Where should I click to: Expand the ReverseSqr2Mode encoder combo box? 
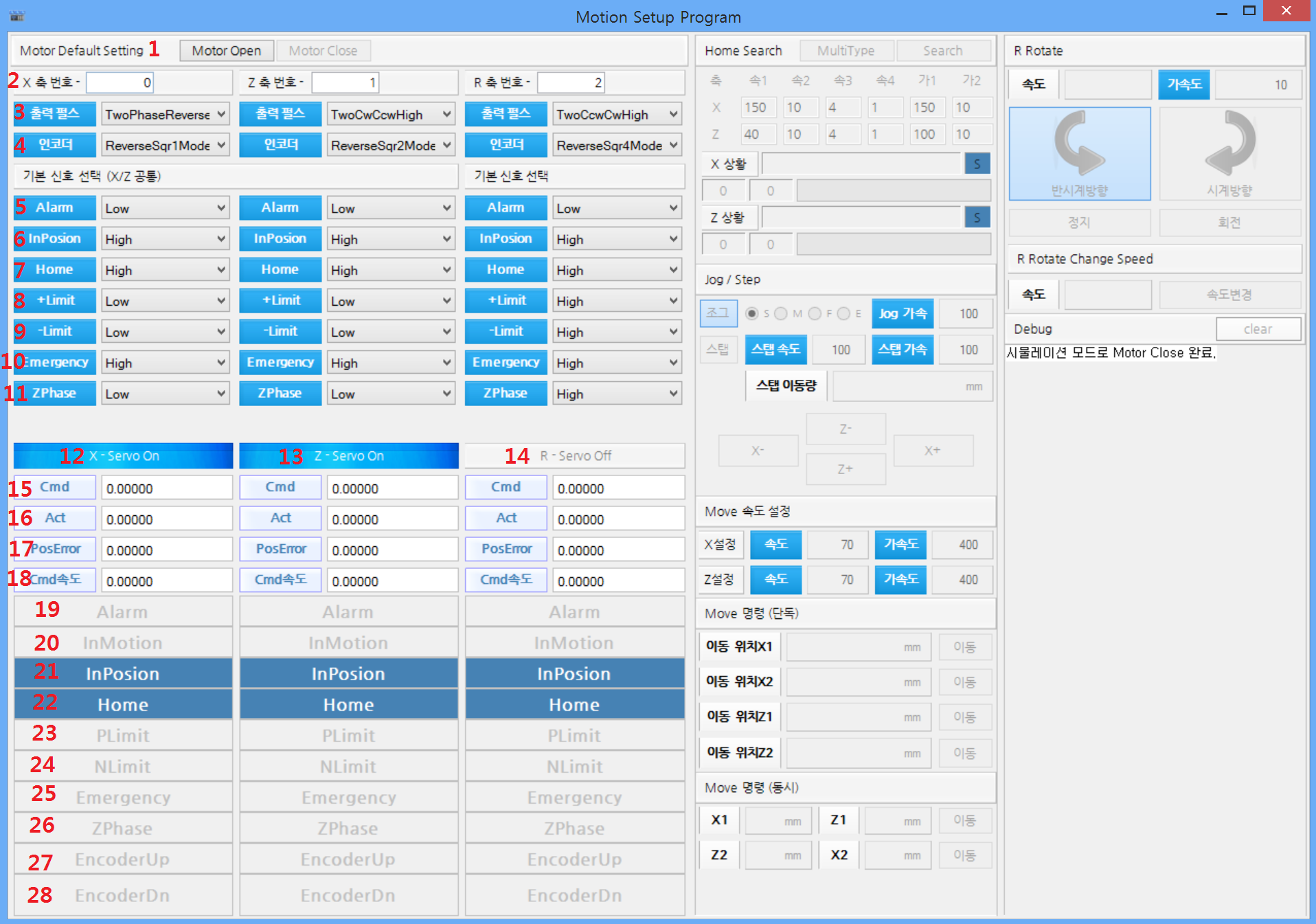coord(391,146)
